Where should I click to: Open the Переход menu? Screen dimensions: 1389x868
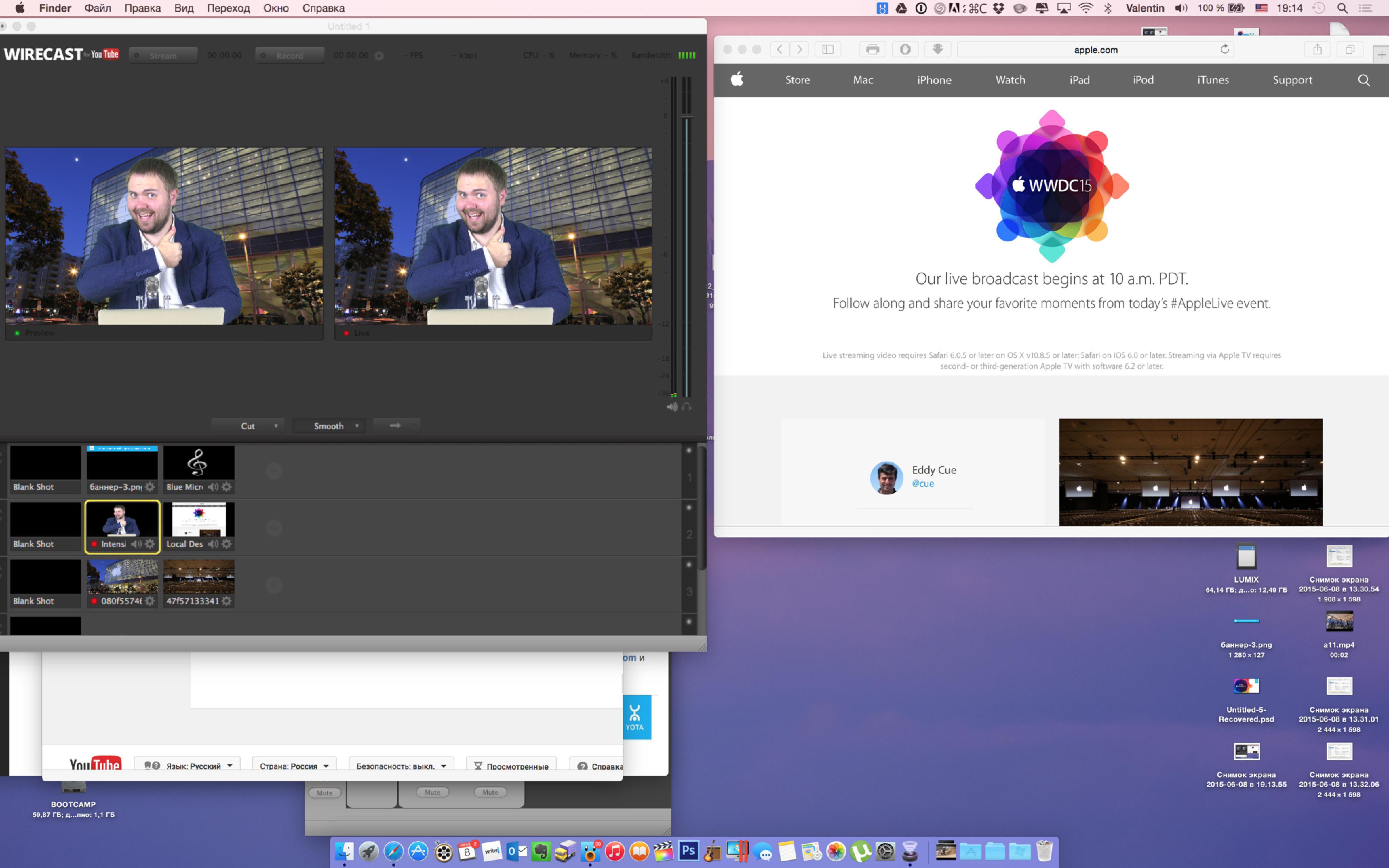[229, 8]
